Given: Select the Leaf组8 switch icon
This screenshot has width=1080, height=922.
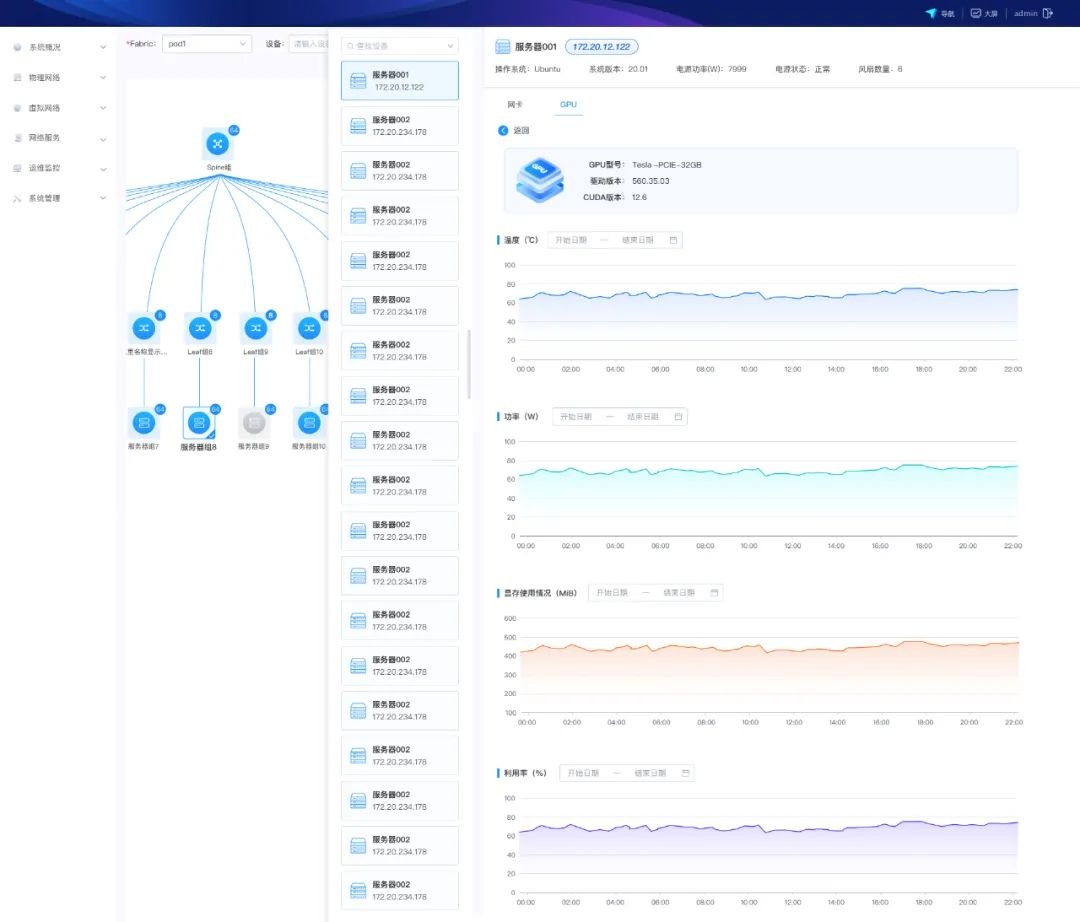Looking at the screenshot, I should [x=199, y=328].
